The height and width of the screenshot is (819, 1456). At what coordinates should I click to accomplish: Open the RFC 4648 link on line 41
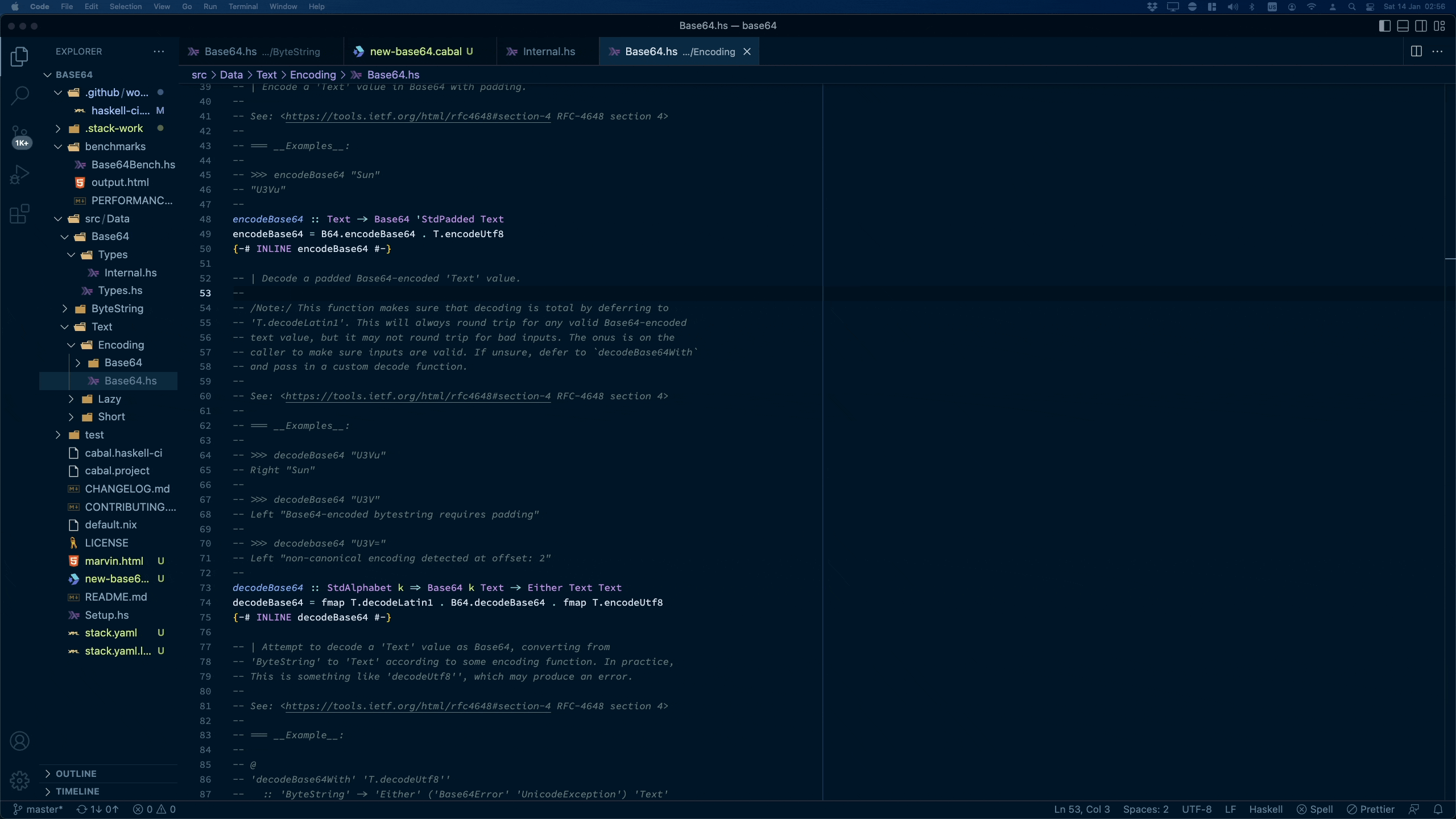point(415,117)
